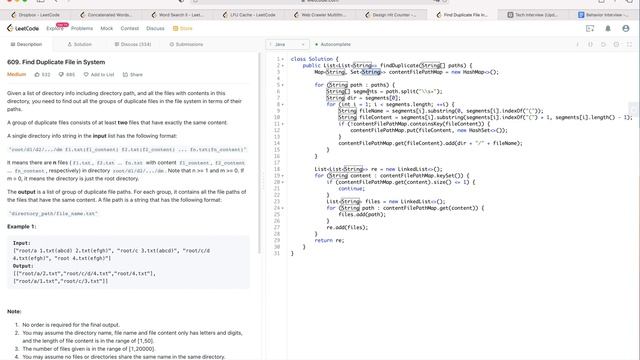Image resolution: width=640 pixels, height=360 pixels.
Task: Switch to LFU Cache browser tab
Action: (249, 15)
